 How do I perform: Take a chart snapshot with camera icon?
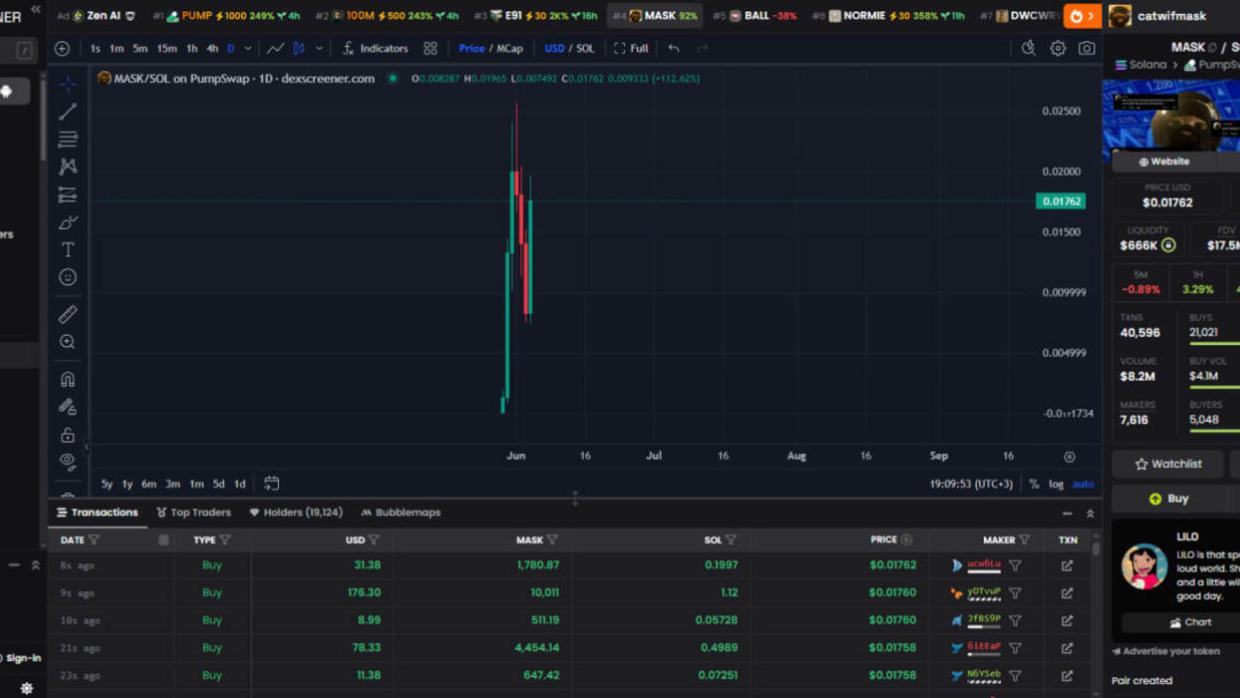pos(1087,48)
